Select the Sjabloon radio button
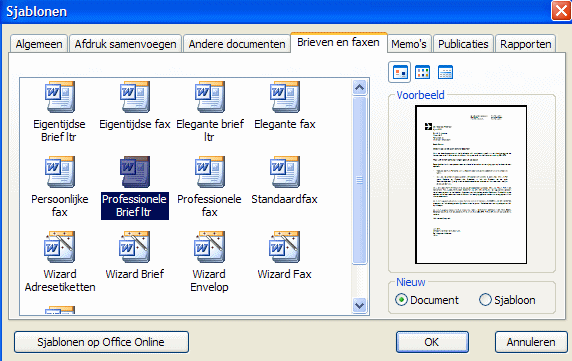The image size is (572, 361). pyautogui.click(x=485, y=300)
